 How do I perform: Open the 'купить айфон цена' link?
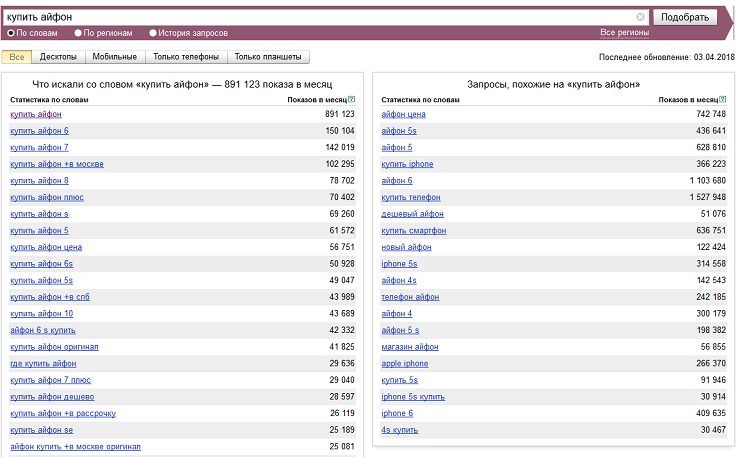coord(46,247)
